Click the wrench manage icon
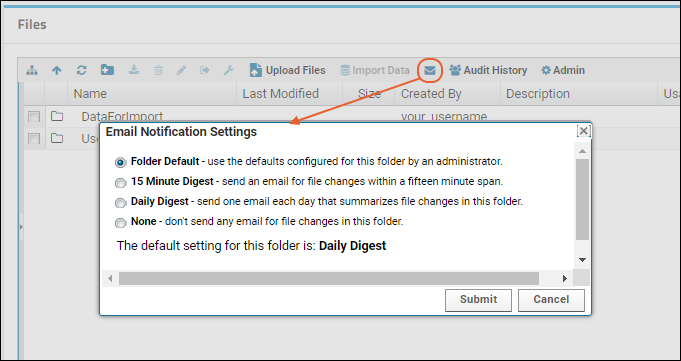This screenshot has height=361, width=681. pos(229,70)
